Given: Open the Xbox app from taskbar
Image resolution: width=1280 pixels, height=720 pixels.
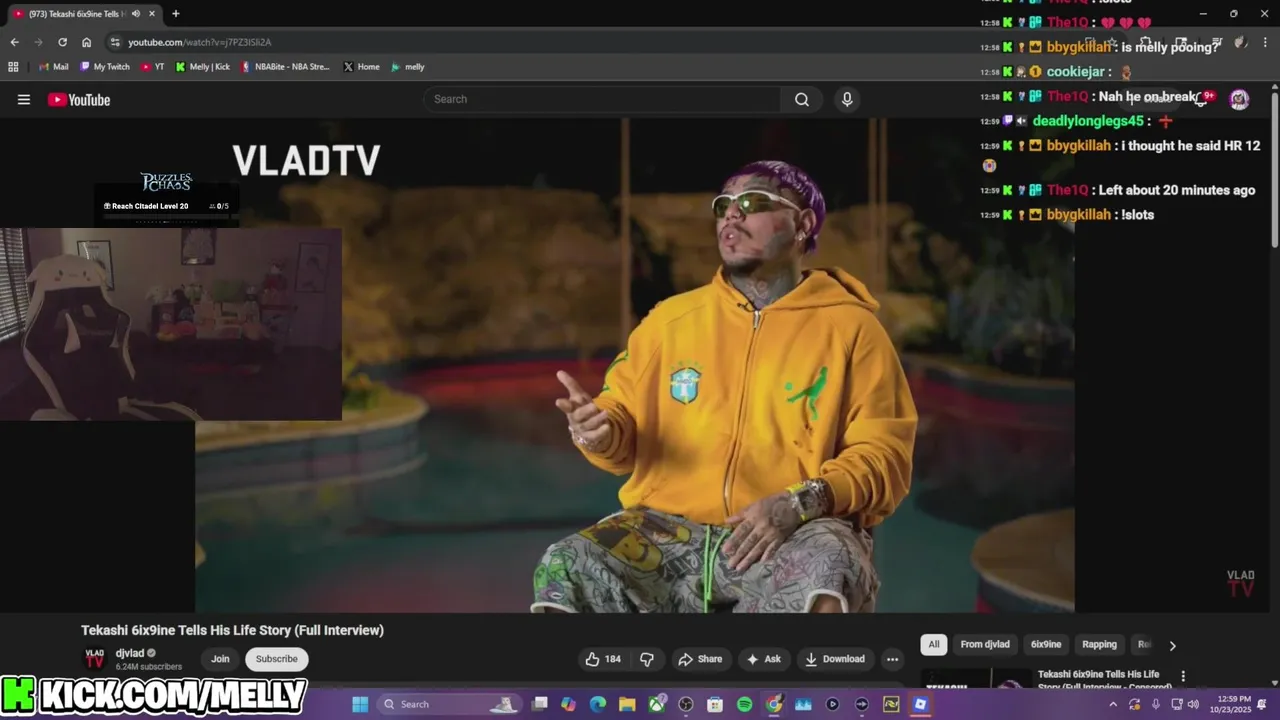Looking at the screenshot, I should click(657, 704).
